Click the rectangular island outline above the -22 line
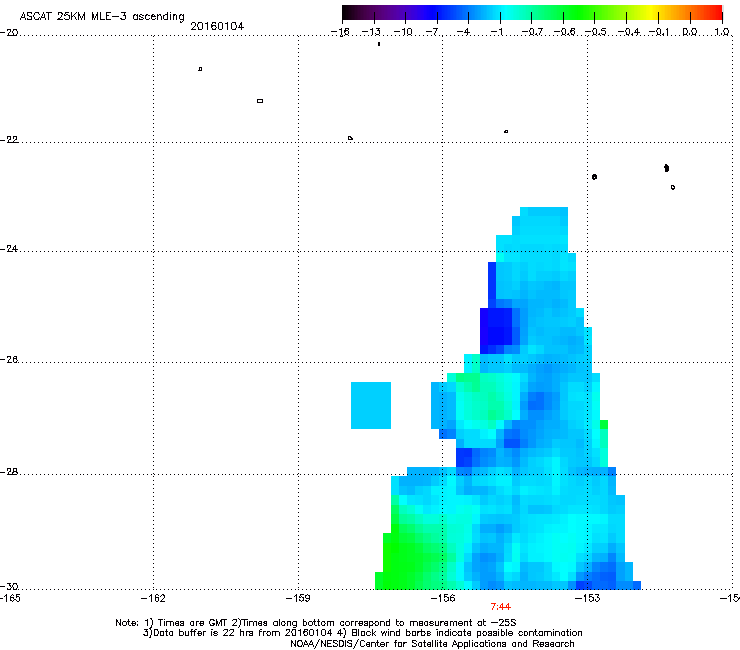Image resolution: width=740 pixels, height=650 pixels. click(260, 101)
